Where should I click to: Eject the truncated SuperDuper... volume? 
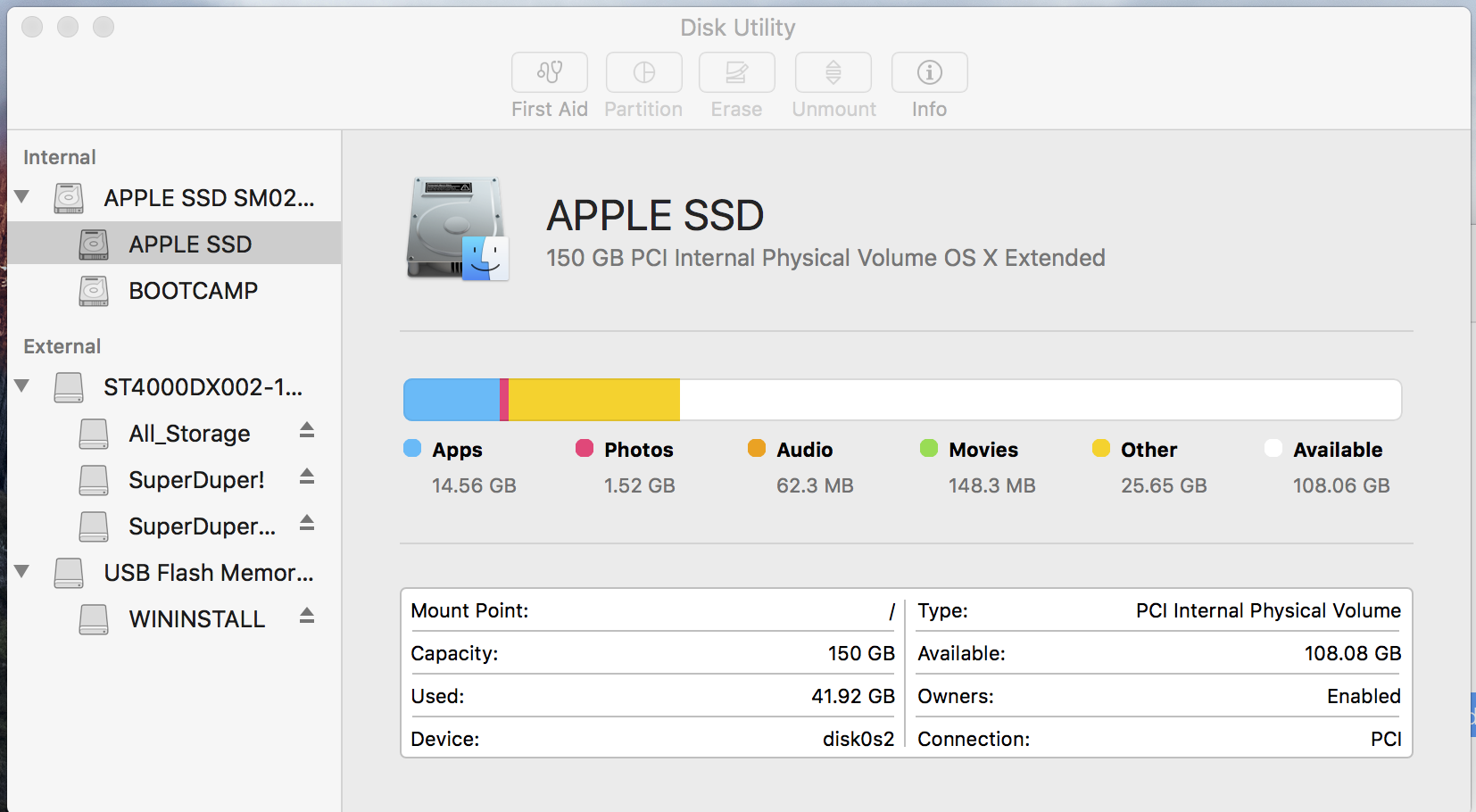point(307,524)
